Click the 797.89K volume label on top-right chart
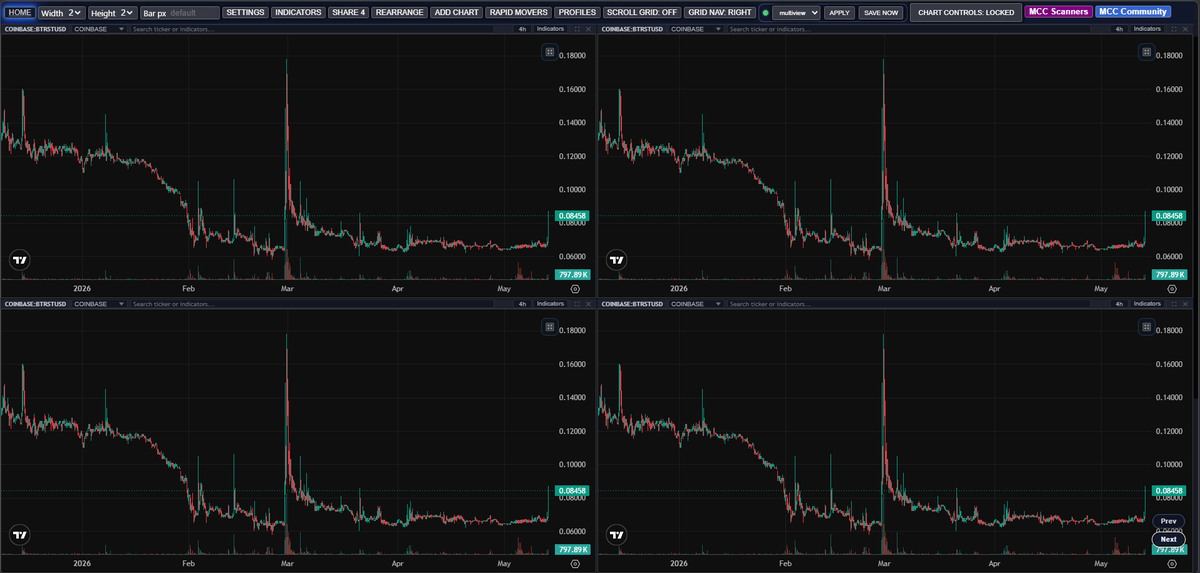The height and width of the screenshot is (573, 1200). coord(1168,274)
